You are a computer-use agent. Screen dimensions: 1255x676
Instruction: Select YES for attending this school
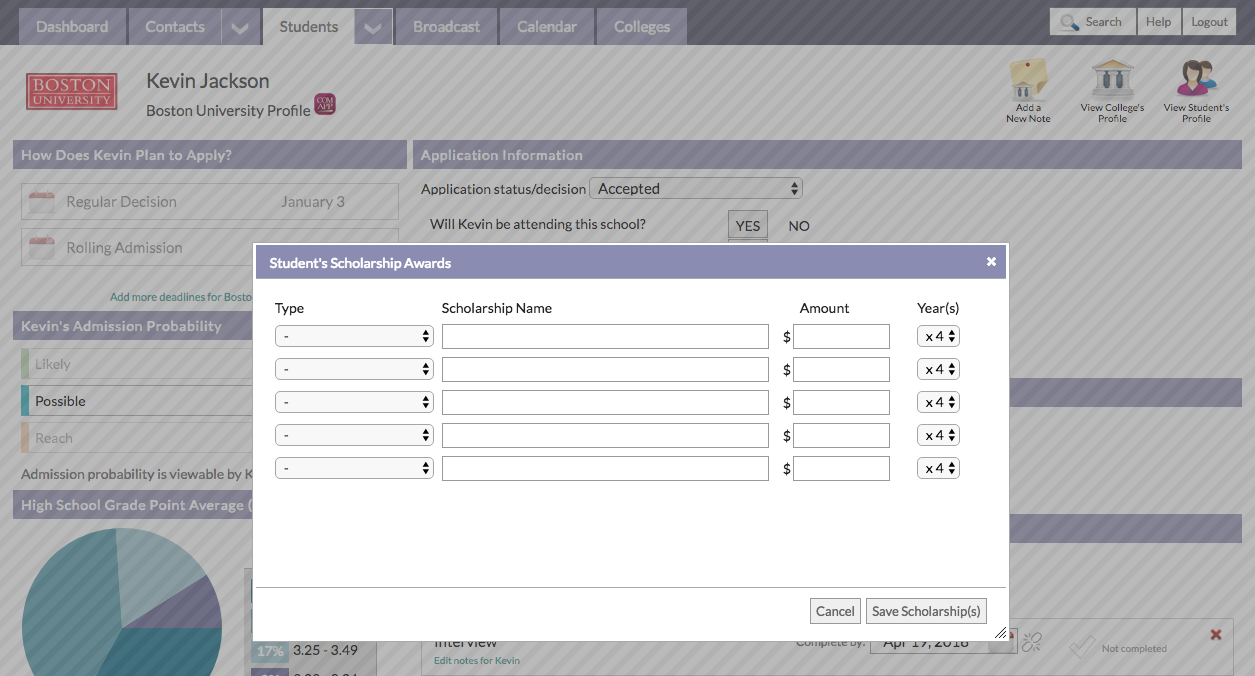click(x=748, y=226)
